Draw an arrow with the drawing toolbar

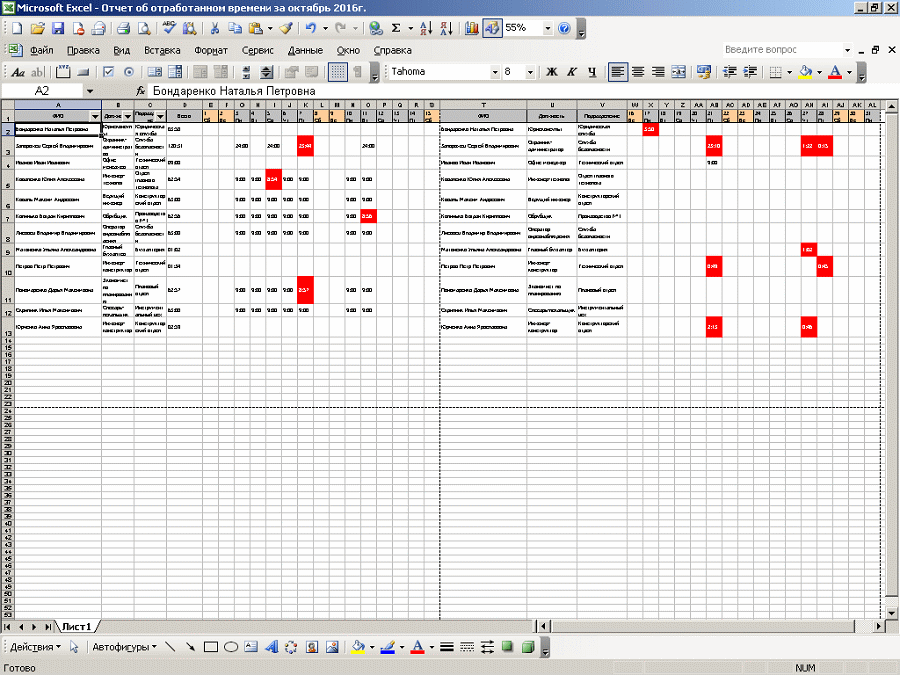tap(190, 647)
